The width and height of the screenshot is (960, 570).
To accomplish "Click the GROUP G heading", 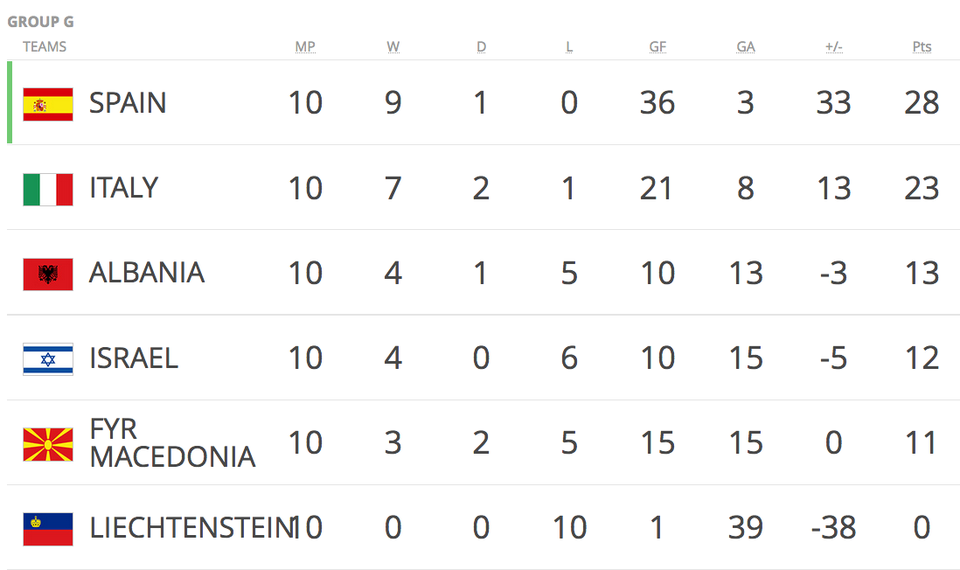I will pos(40,22).
